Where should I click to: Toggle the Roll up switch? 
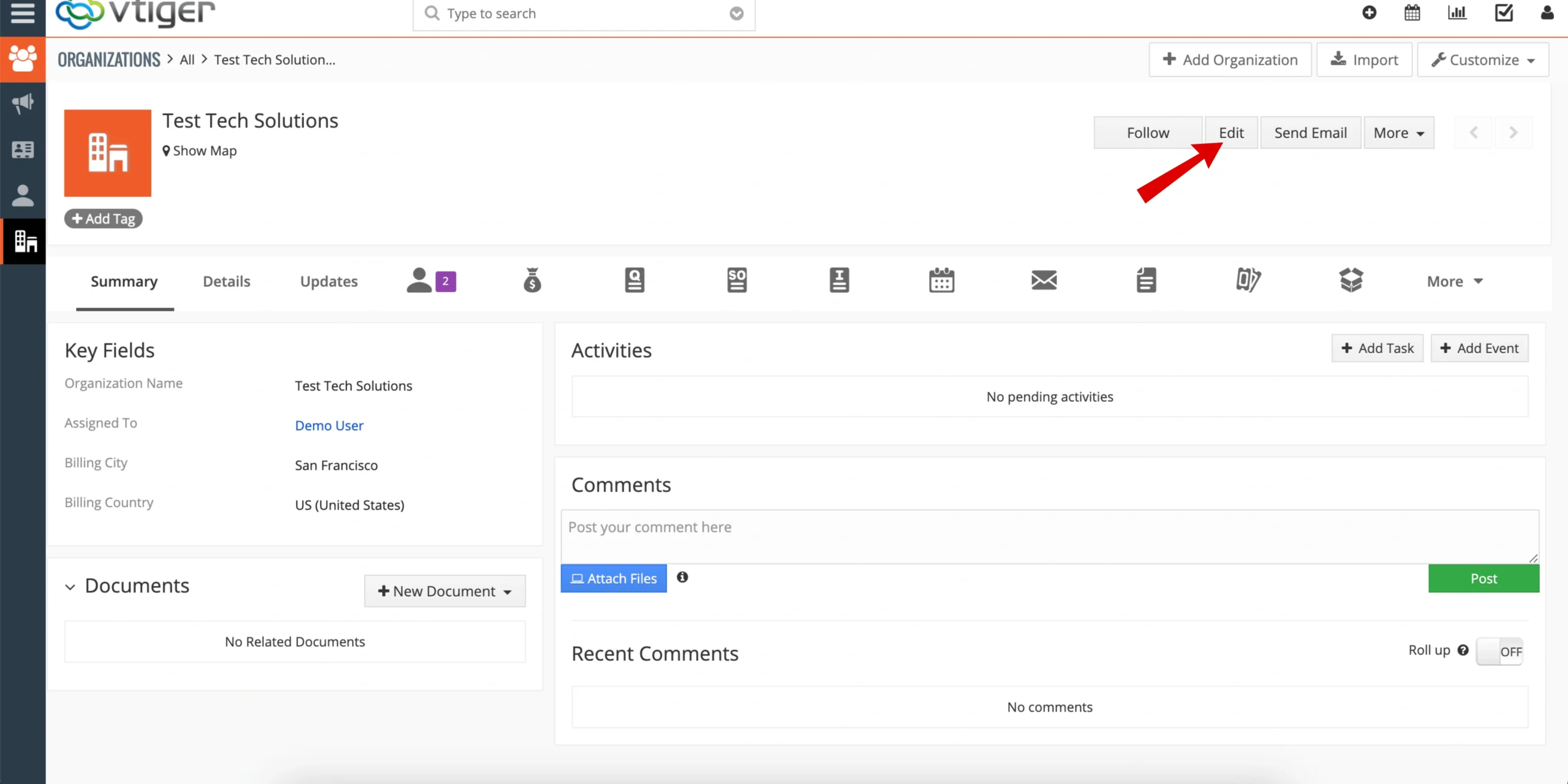(1499, 651)
